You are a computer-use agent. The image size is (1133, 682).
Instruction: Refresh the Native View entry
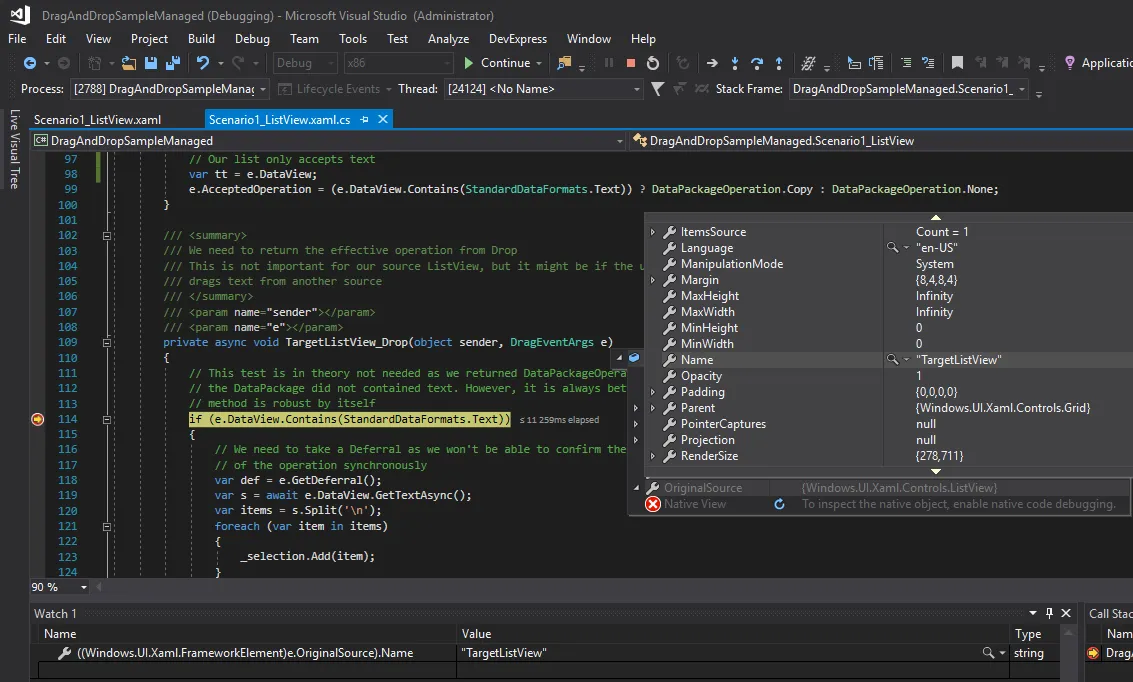tap(780, 504)
